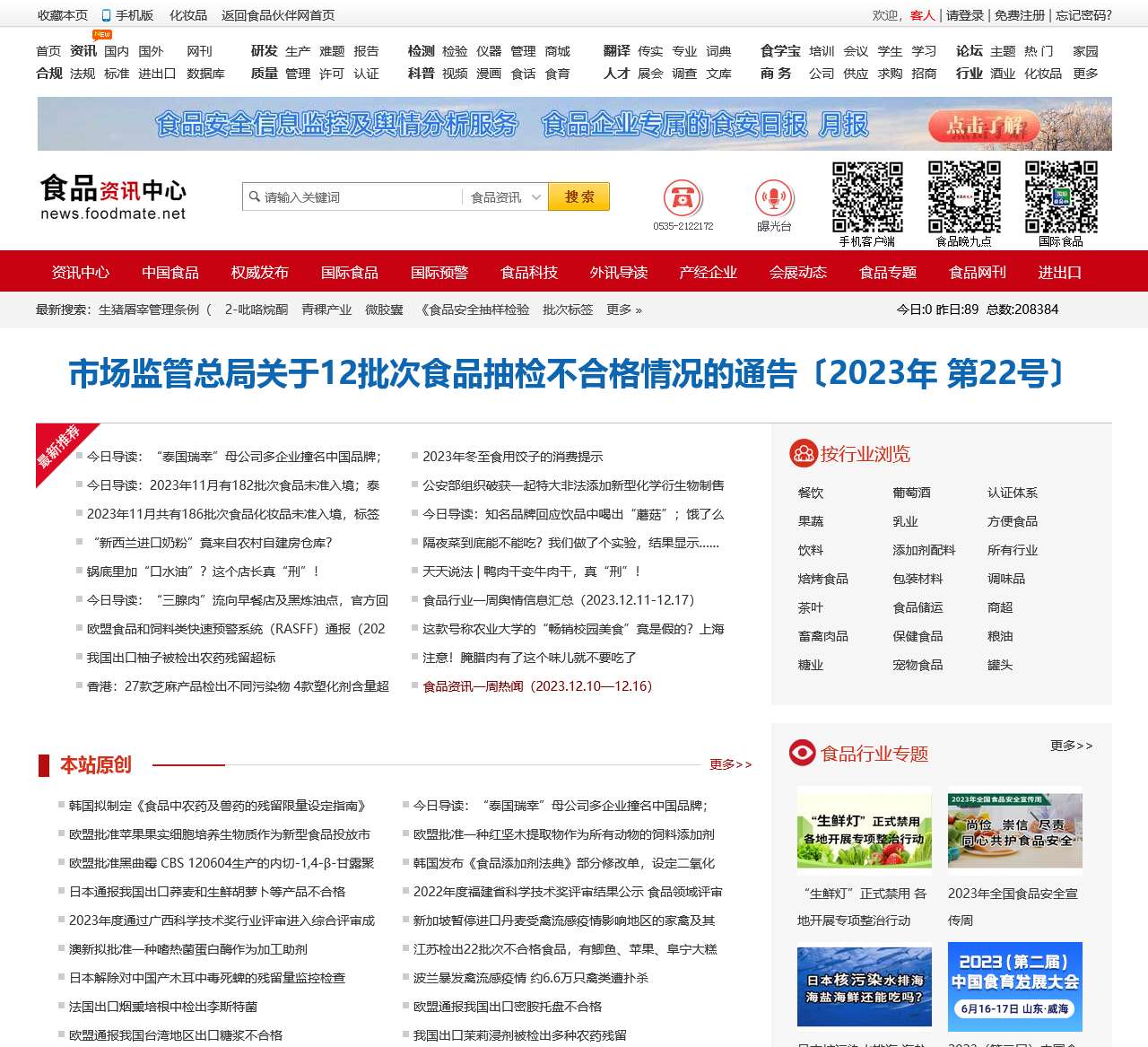Open the 保健食品 industry category

[x=918, y=636]
